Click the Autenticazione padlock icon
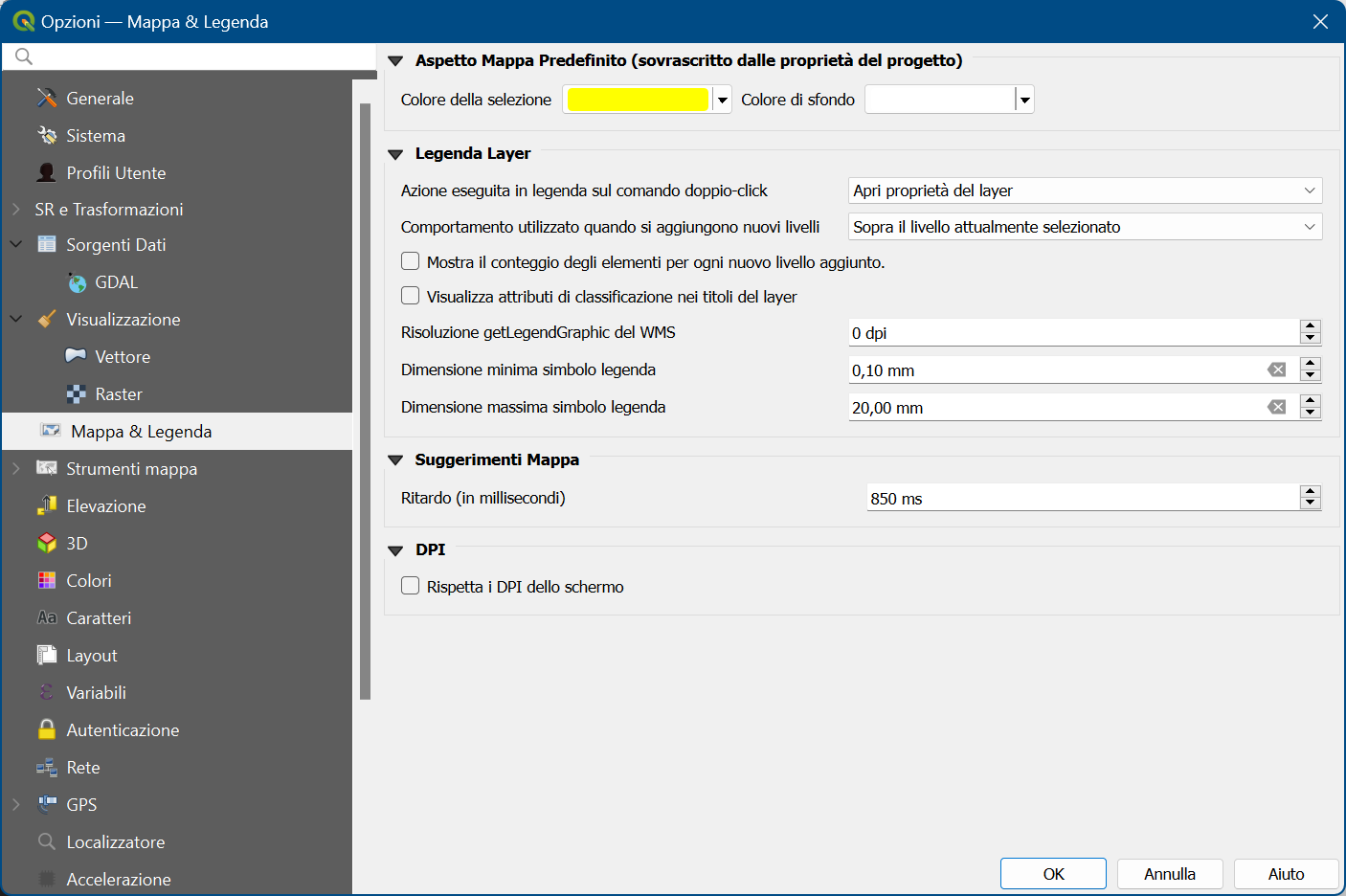 point(47,729)
